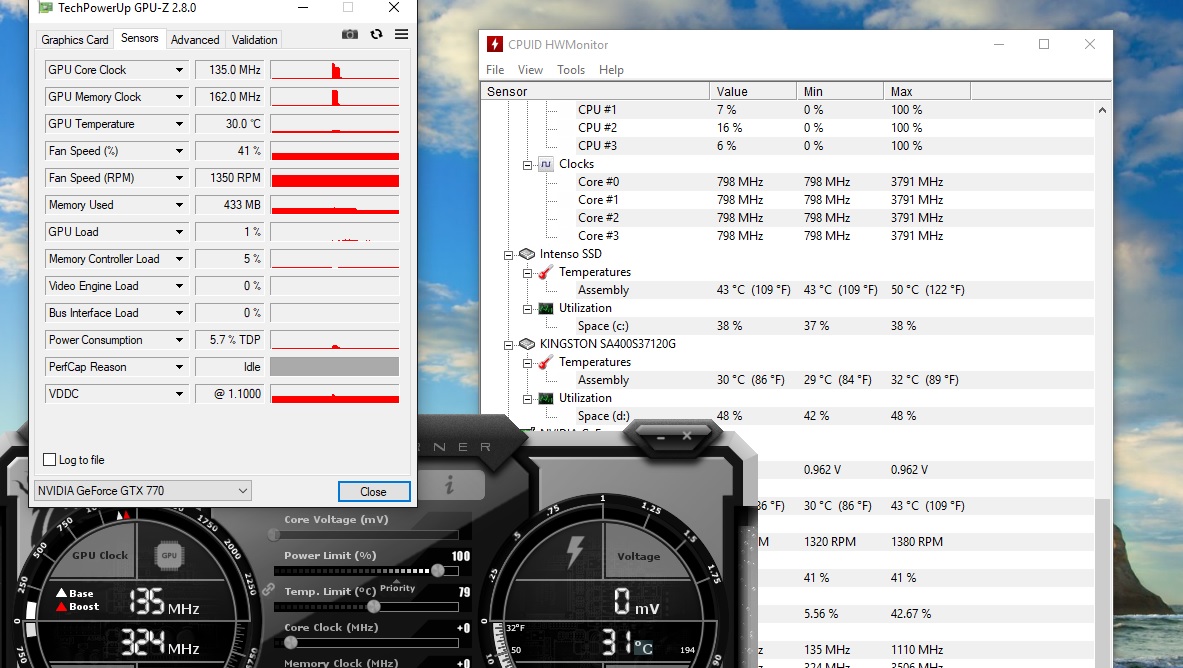The image size is (1183, 668).
Task: Click the KINGSTON SA400S37120G drive icon
Action: tap(527, 344)
